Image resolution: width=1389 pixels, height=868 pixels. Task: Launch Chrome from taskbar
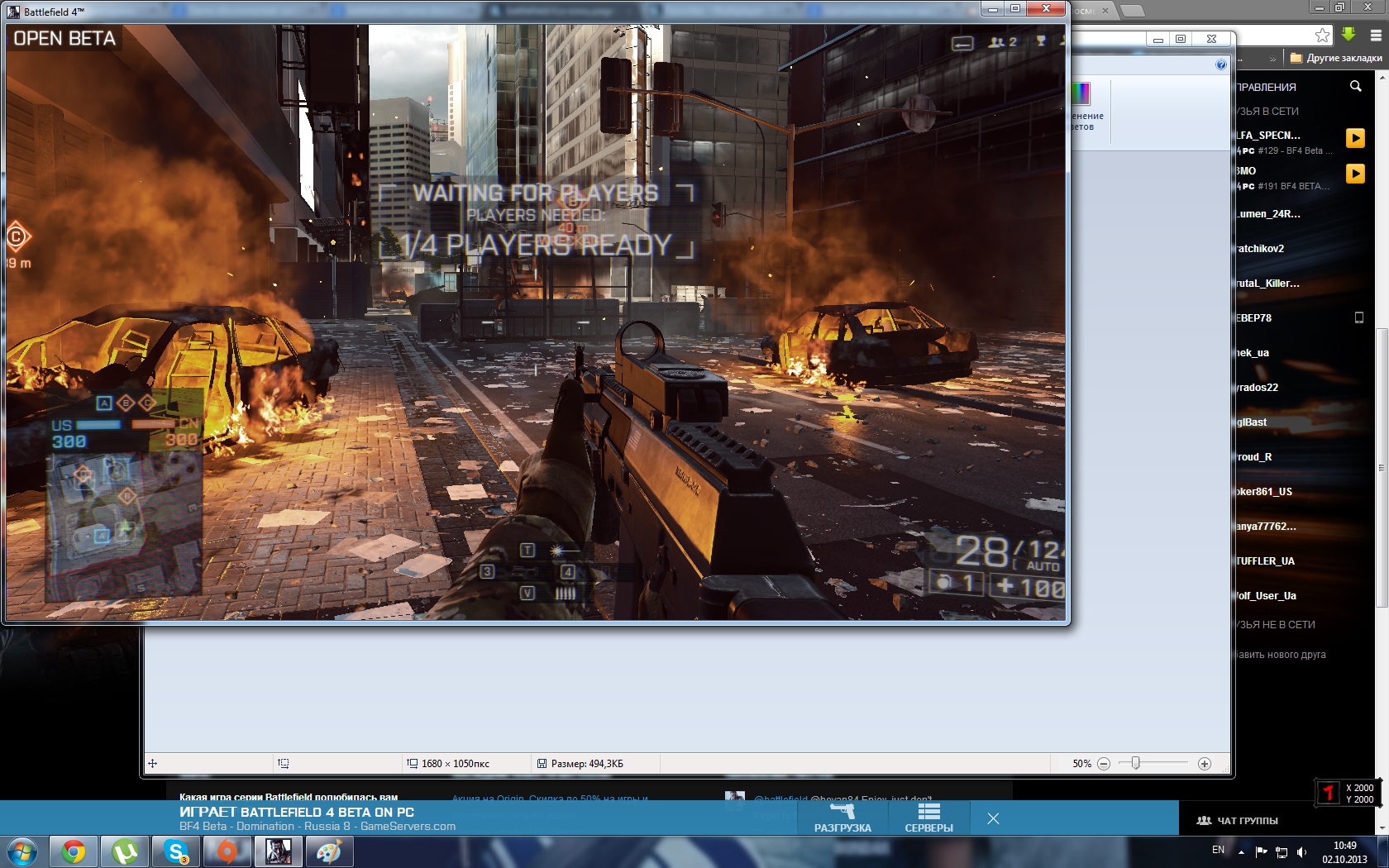pyautogui.click(x=74, y=851)
